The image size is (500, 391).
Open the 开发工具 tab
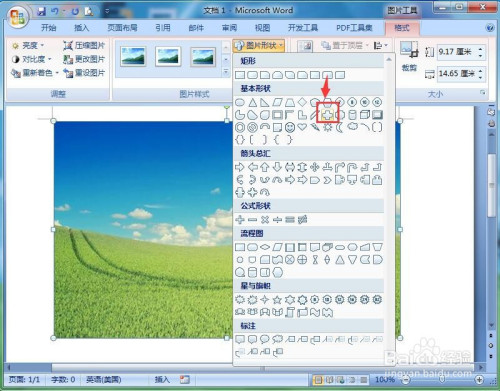click(303, 28)
